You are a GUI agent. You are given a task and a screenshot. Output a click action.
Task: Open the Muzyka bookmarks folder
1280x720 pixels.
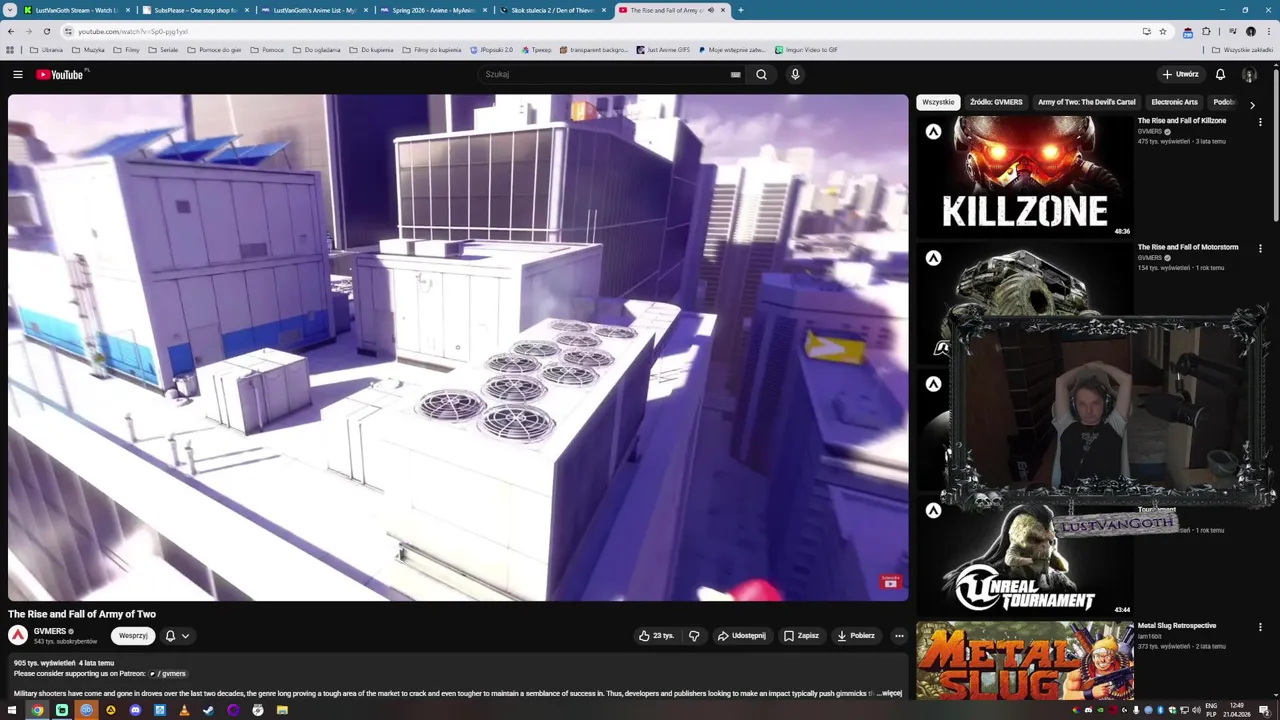pos(88,50)
